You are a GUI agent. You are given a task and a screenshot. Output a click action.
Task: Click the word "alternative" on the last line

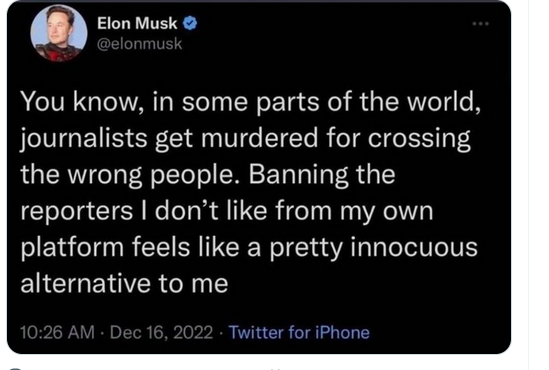(x=86, y=282)
